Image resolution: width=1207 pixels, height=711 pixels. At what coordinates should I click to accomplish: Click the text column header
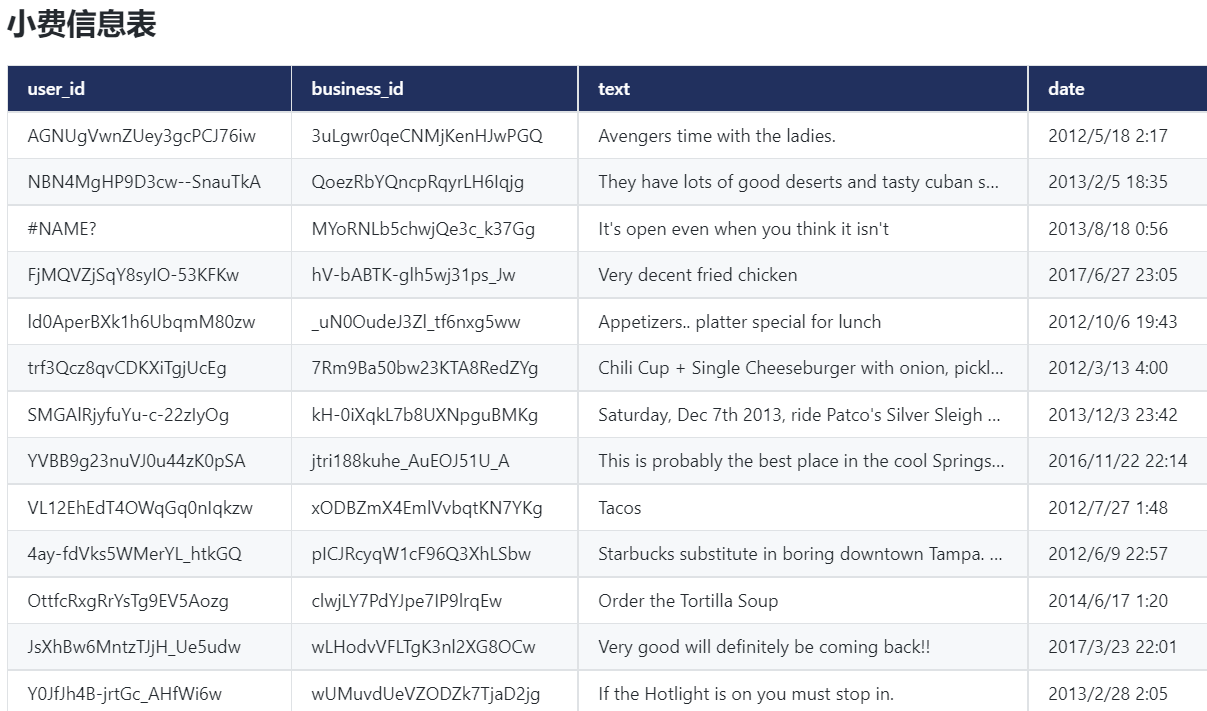(614, 89)
